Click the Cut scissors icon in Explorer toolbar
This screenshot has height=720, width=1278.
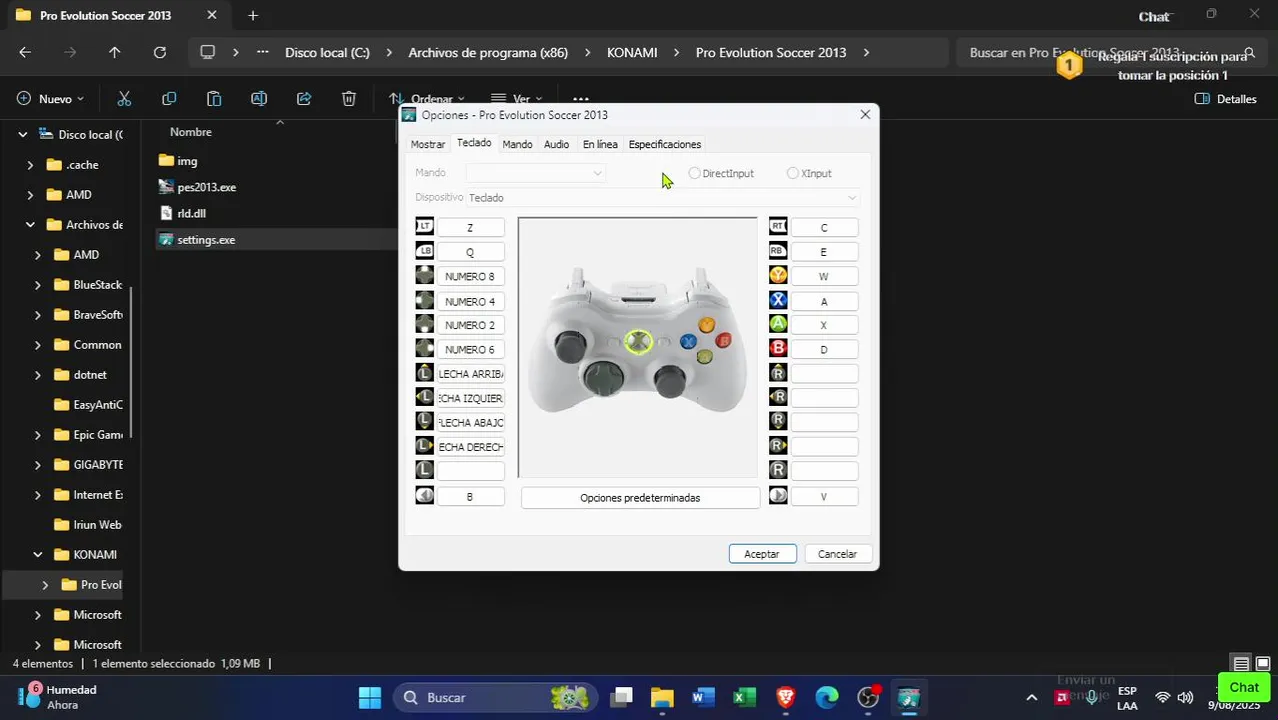pyautogui.click(x=124, y=99)
